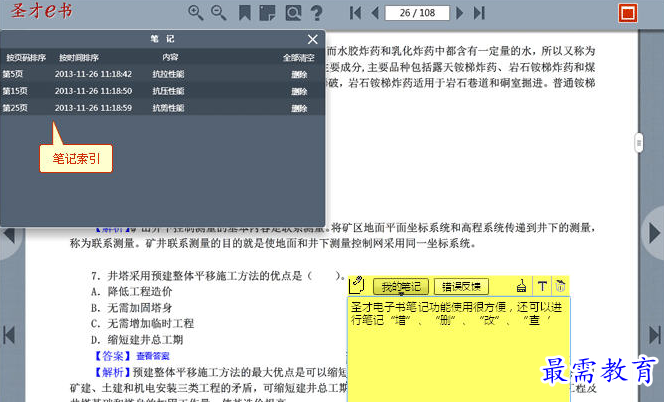
Task: Select option B. 无需加固塔身
Action: (132, 308)
